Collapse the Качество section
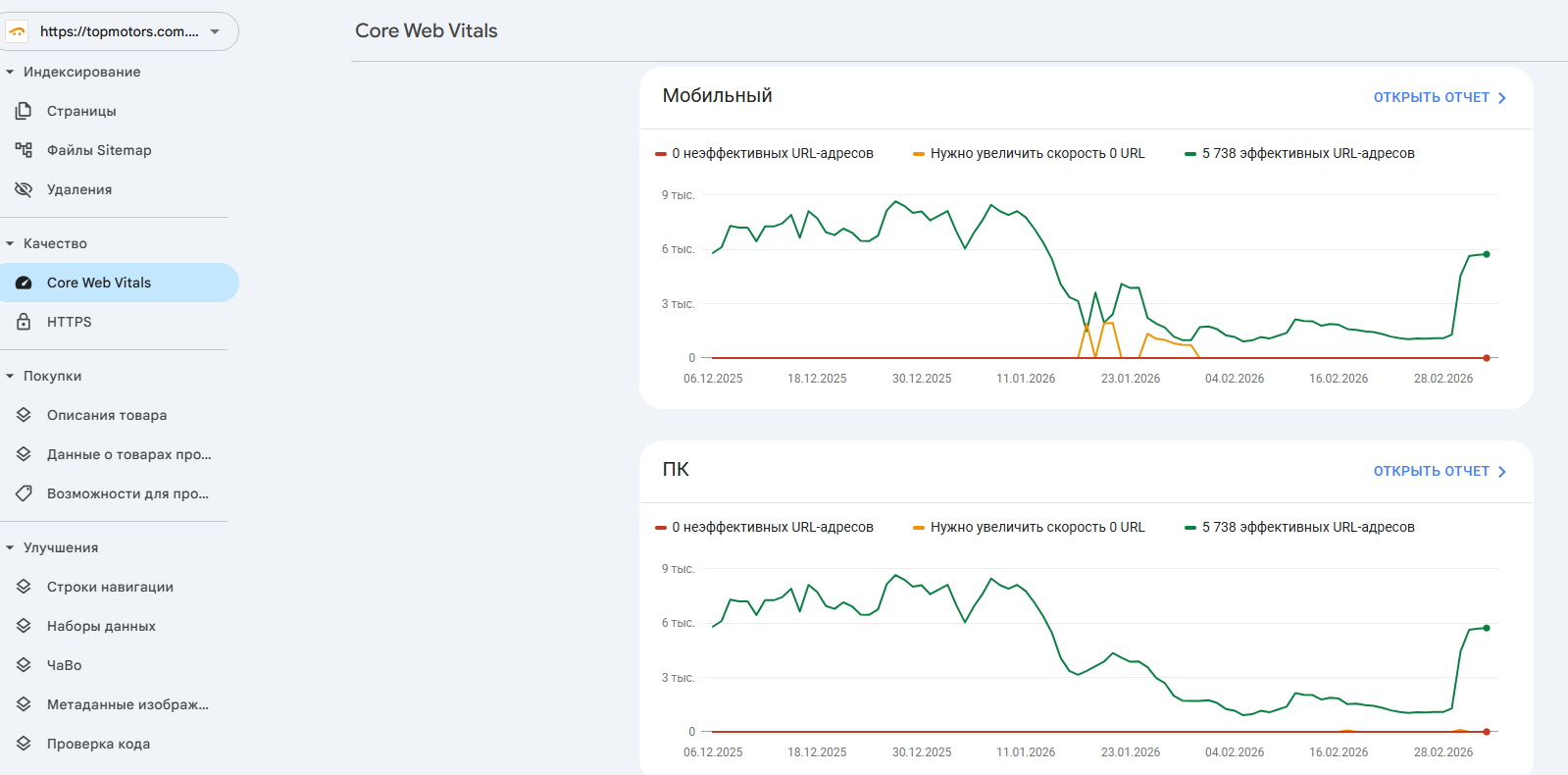 [x=10, y=243]
